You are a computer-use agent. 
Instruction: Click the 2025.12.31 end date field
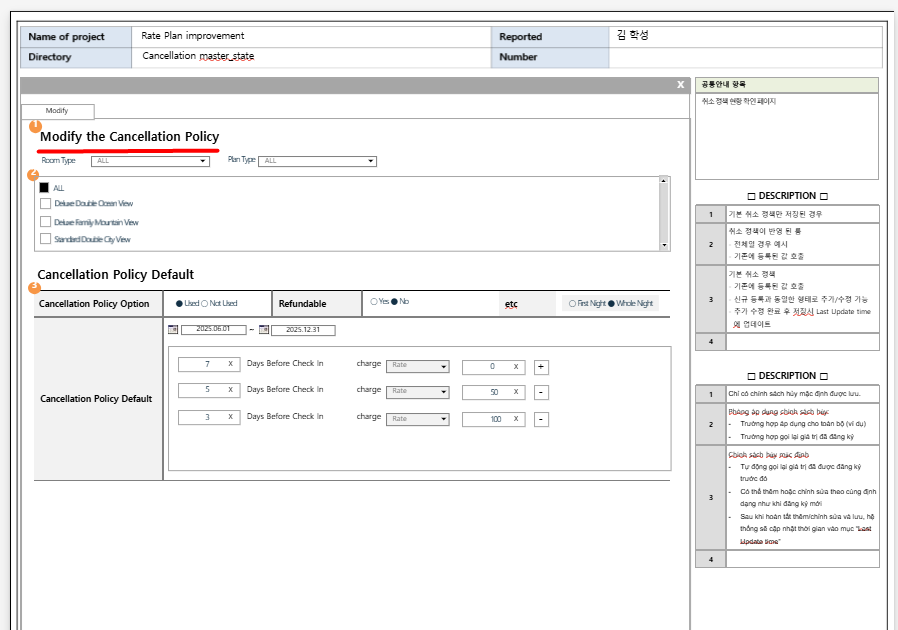click(x=303, y=329)
